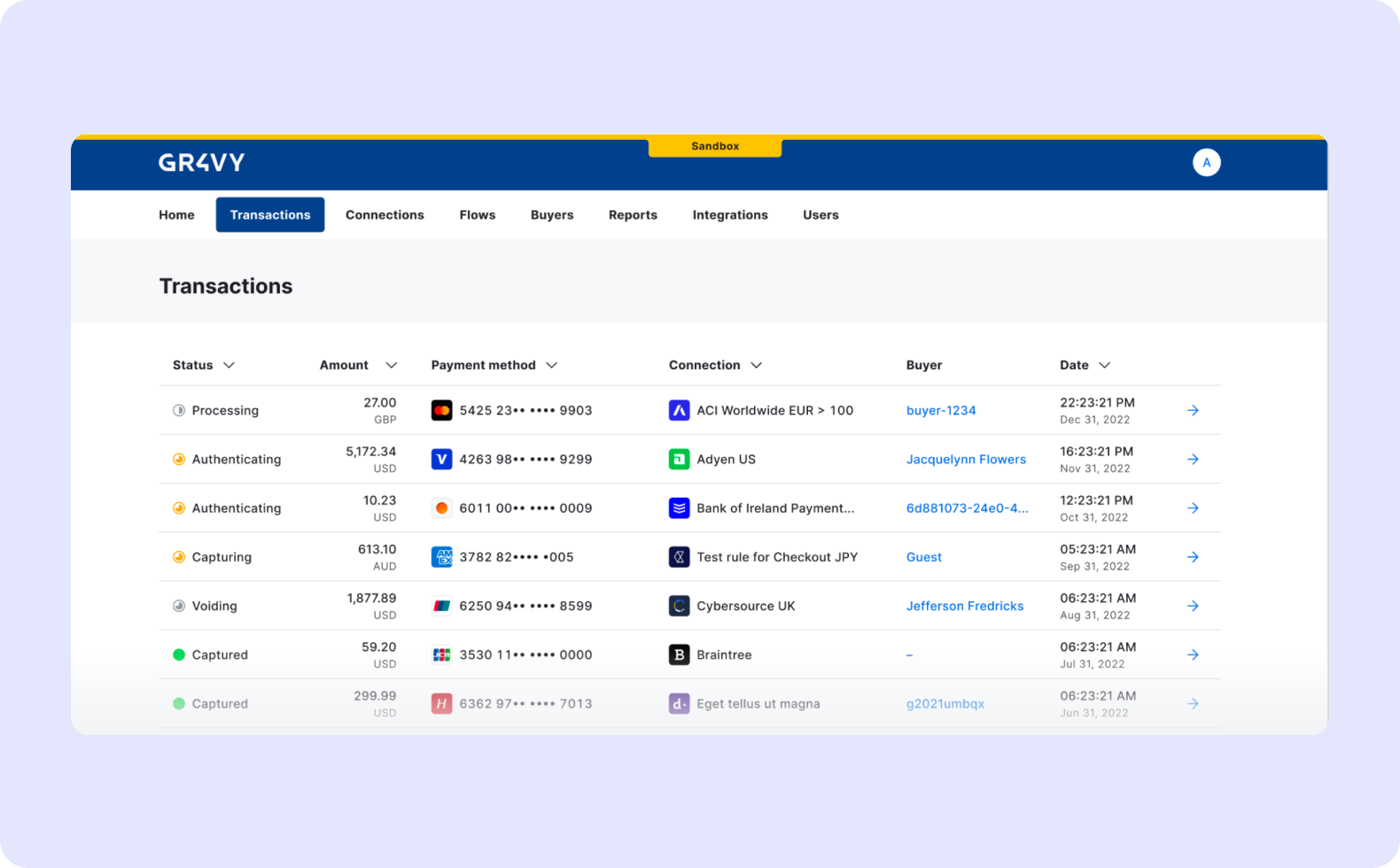
Task: Click the 'Bank of Ireland Payment...' text
Action: [775, 508]
